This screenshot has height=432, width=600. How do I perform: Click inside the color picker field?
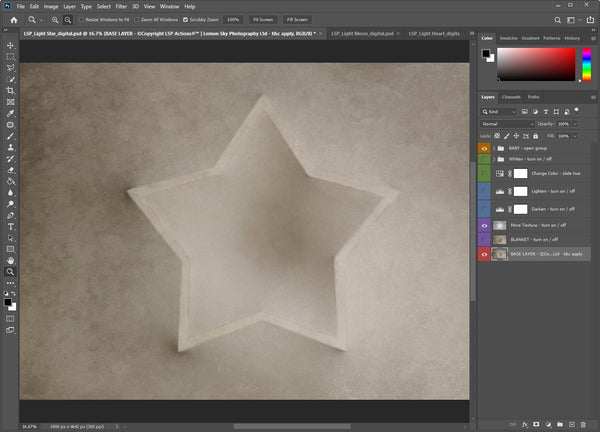(x=535, y=64)
